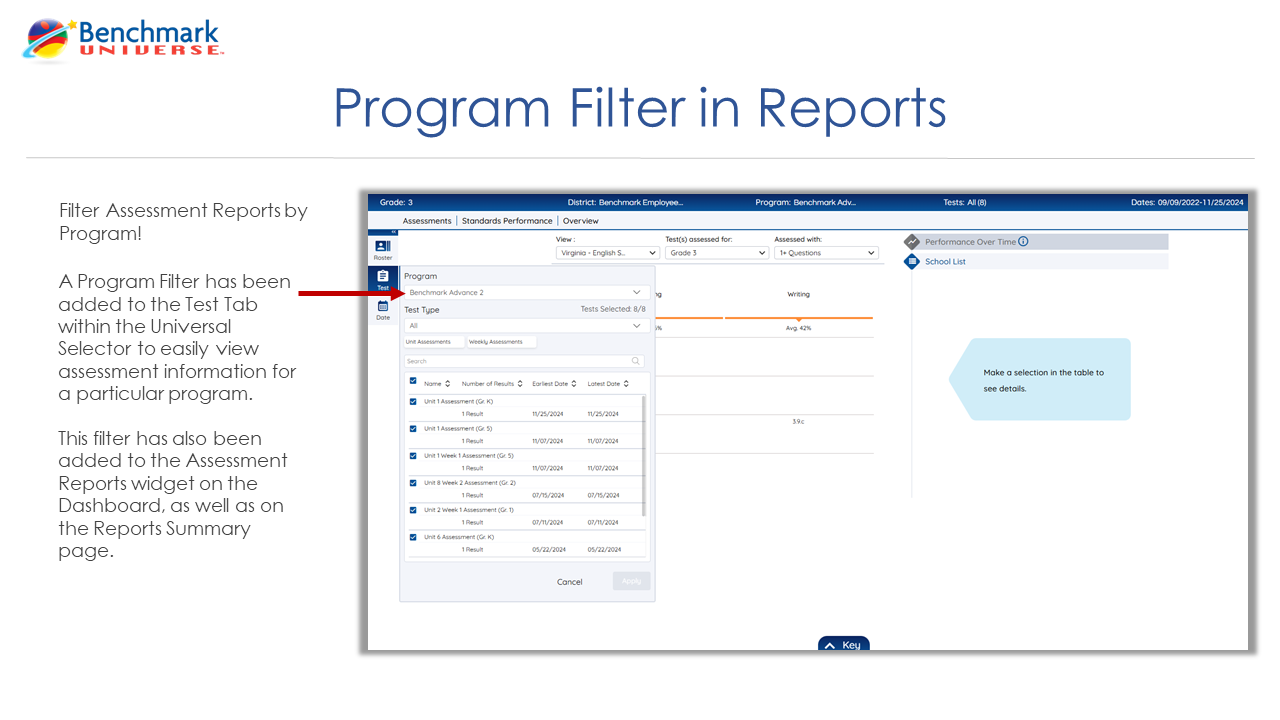This screenshot has height=720, width=1280.
Task: Uncheck Unit 1 Assessment (Gr. 5)
Action: pos(413,429)
